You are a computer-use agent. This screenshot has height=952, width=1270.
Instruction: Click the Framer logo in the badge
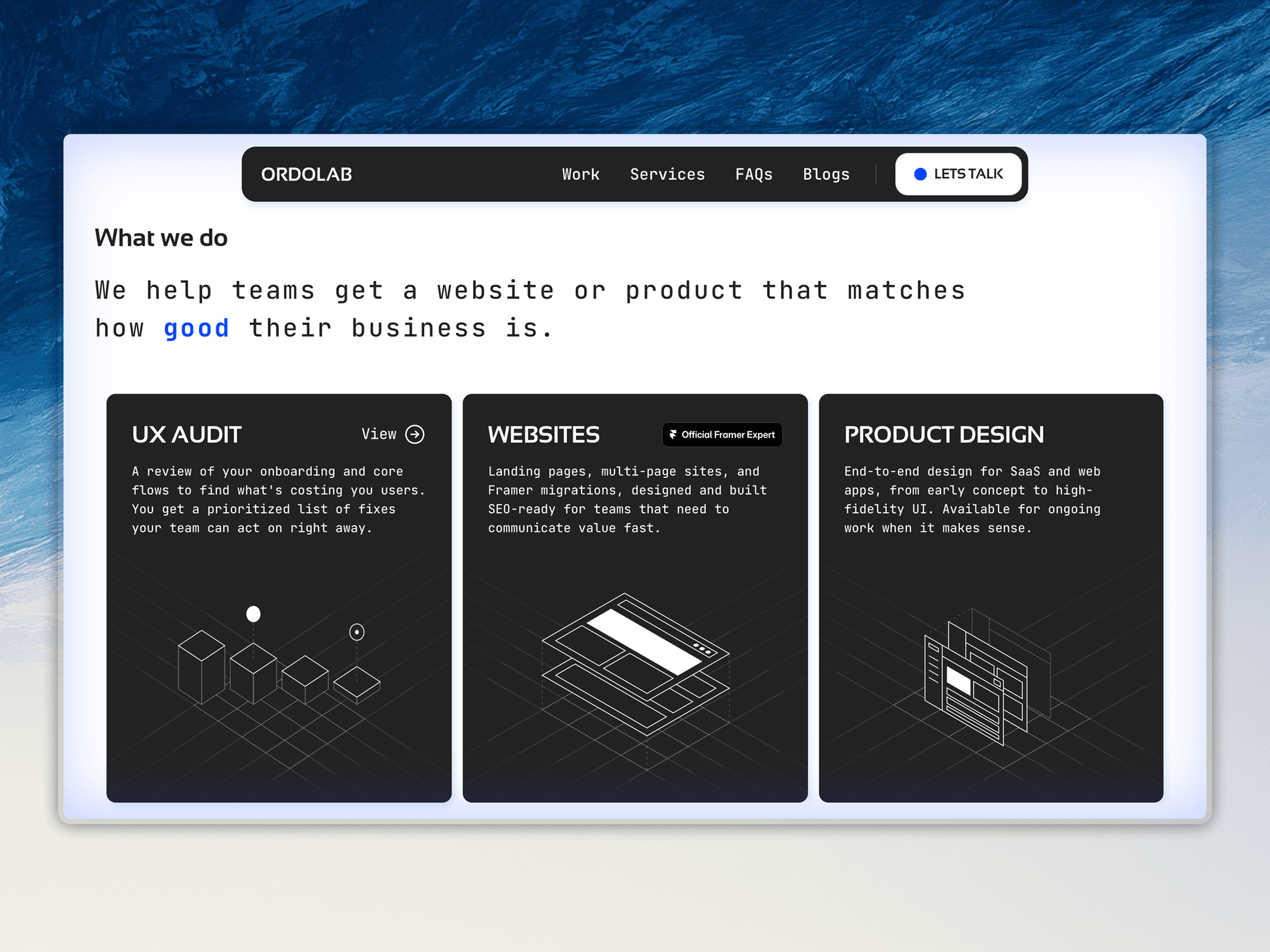click(x=673, y=434)
